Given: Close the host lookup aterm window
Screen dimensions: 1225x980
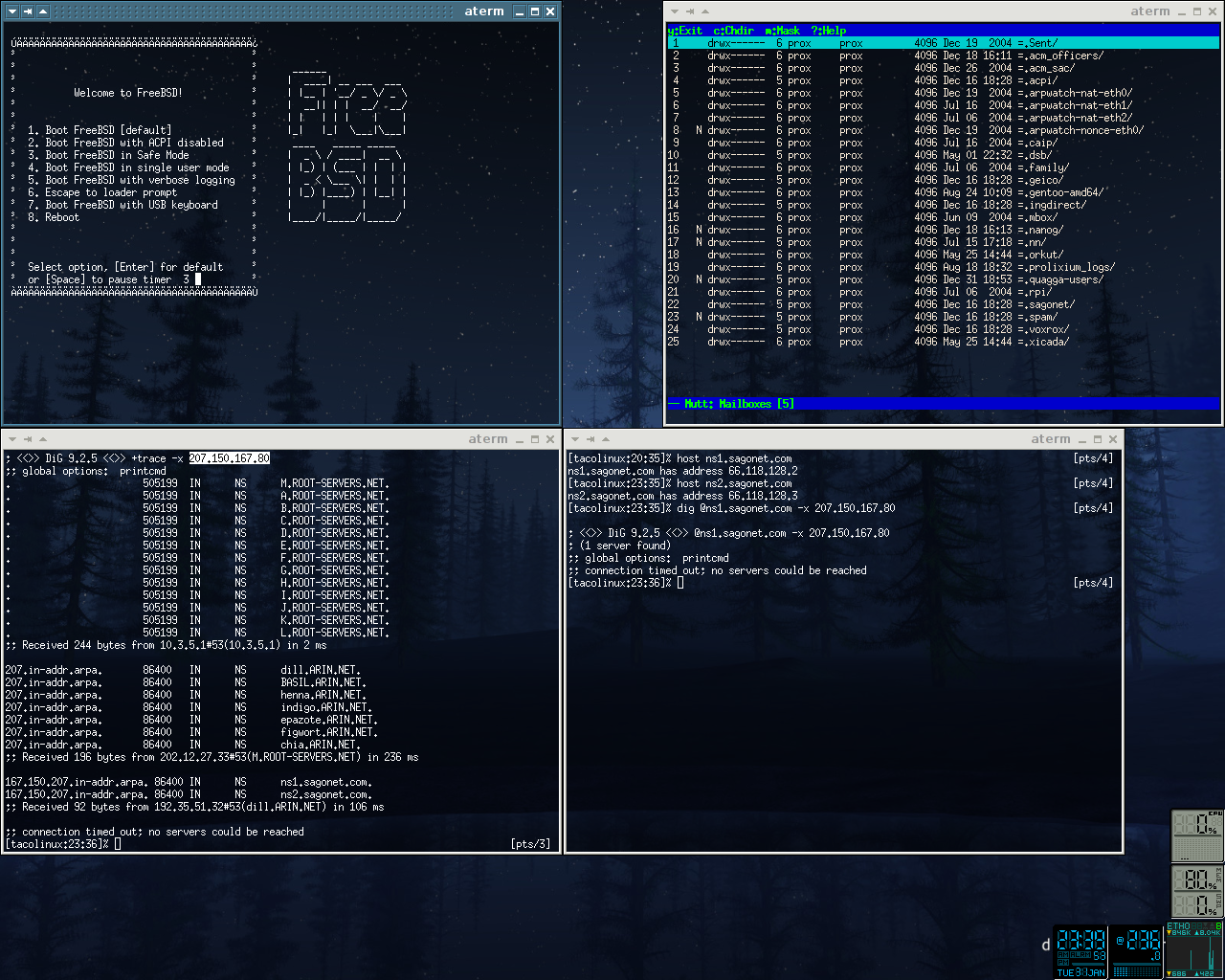Looking at the screenshot, I should (x=1113, y=439).
